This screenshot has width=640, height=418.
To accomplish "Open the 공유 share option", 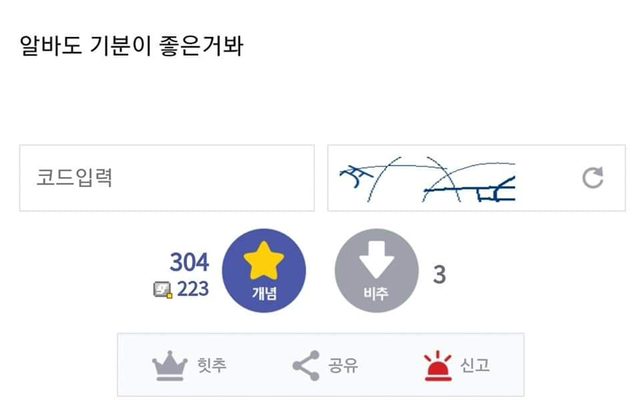I will pos(343,365).
